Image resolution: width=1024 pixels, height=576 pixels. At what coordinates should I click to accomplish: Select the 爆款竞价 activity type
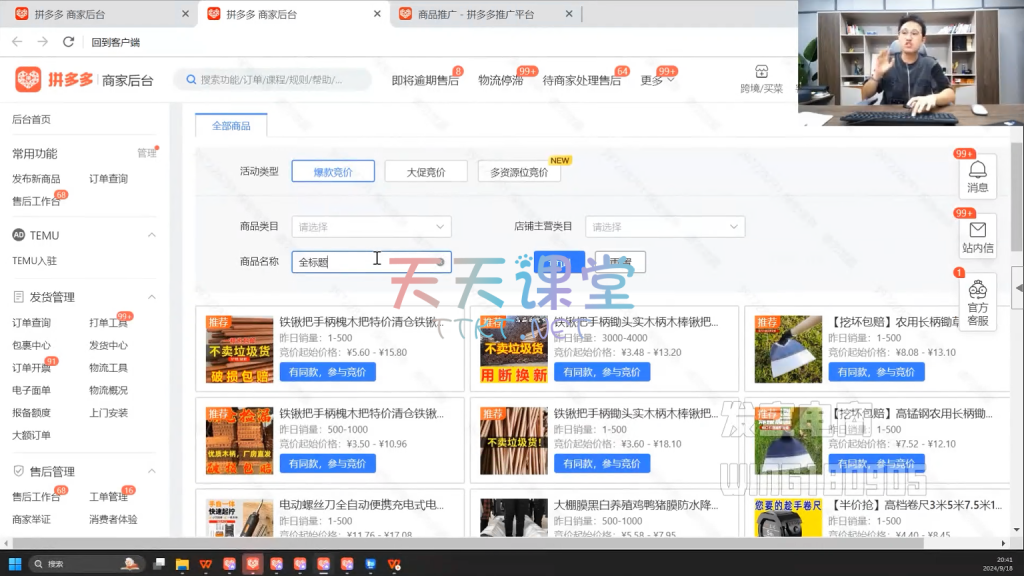point(333,172)
